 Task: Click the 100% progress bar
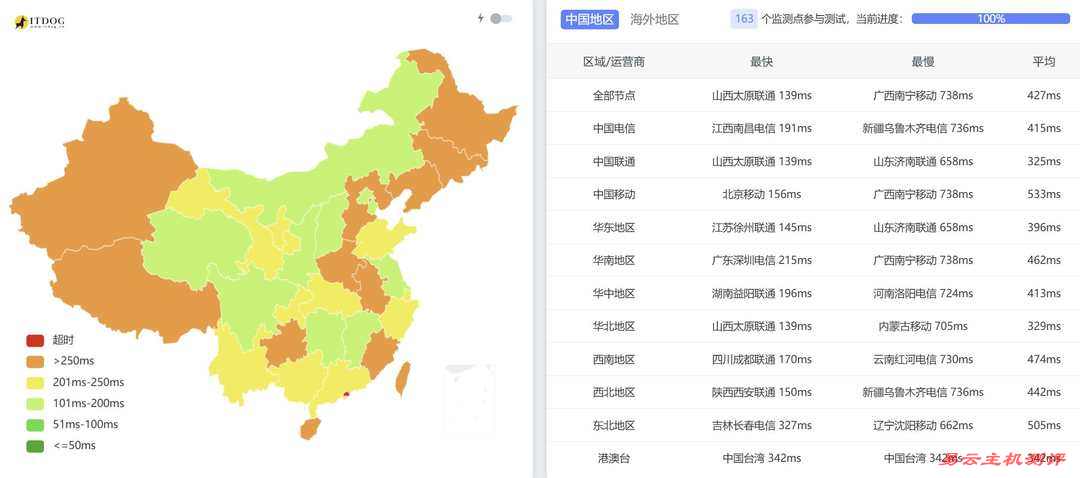pyautogui.click(x=990, y=19)
